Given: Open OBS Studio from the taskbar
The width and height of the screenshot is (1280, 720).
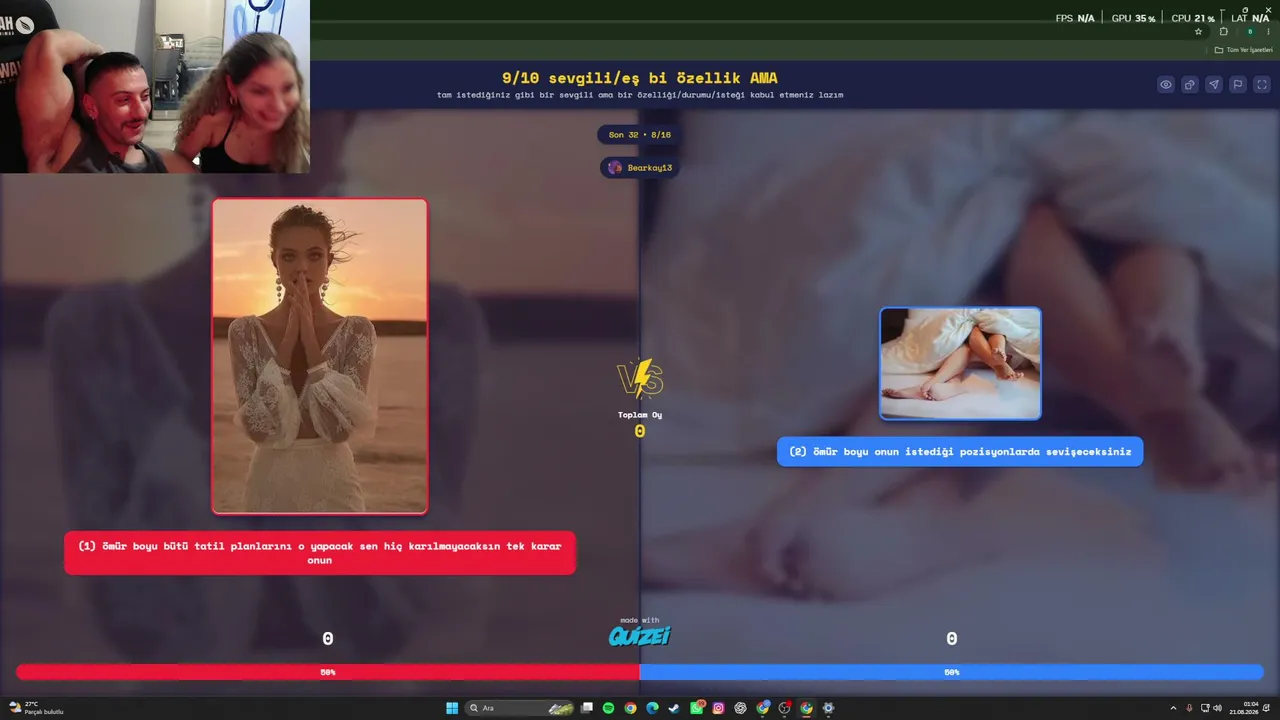Looking at the screenshot, I should pyautogui.click(x=785, y=708).
